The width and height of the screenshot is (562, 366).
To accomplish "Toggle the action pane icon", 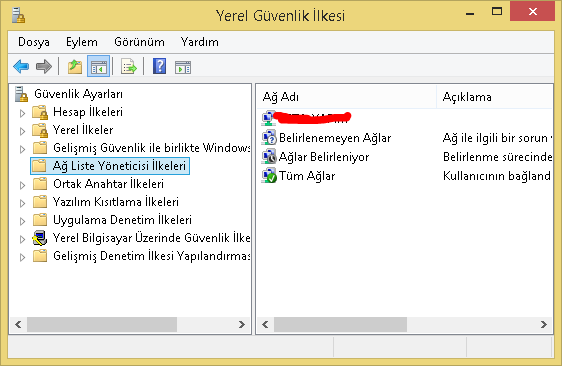I will 183,67.
